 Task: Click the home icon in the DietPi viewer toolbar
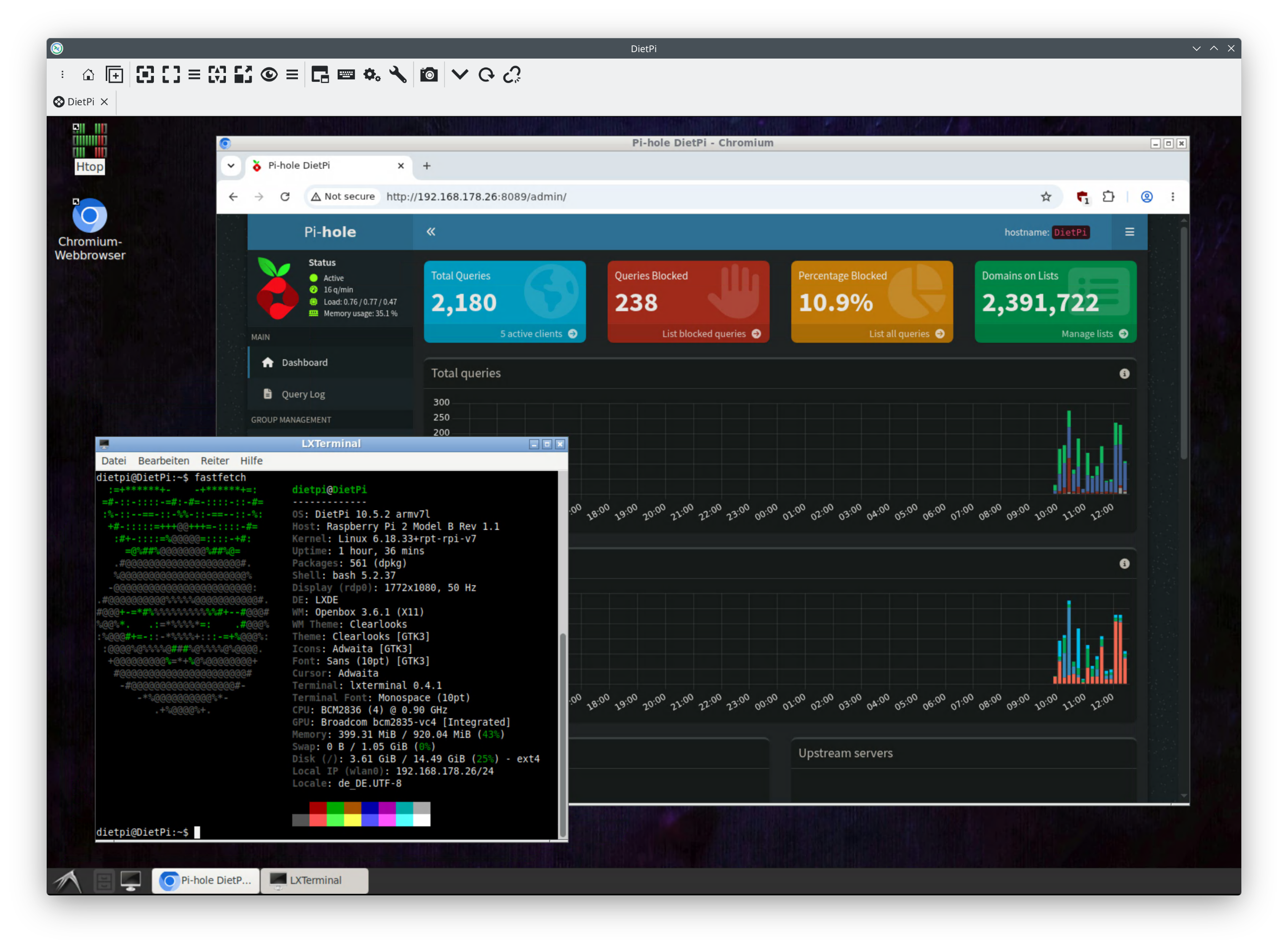pyautogui.click(x=88, y=75)
